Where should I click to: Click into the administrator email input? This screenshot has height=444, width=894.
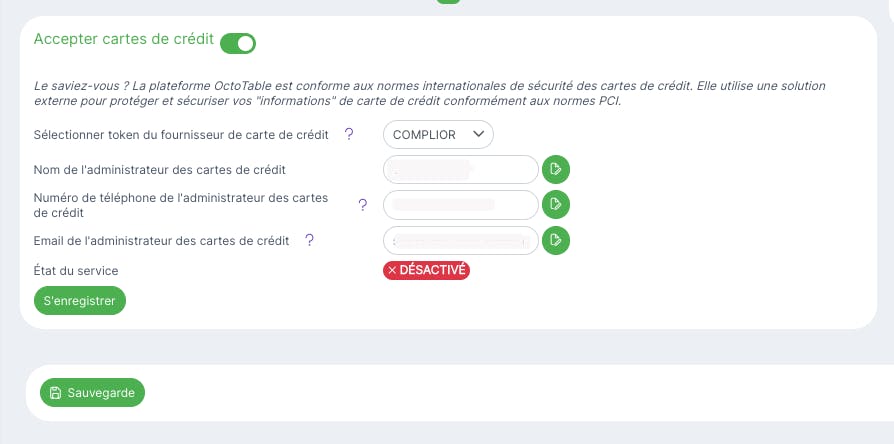460,240
